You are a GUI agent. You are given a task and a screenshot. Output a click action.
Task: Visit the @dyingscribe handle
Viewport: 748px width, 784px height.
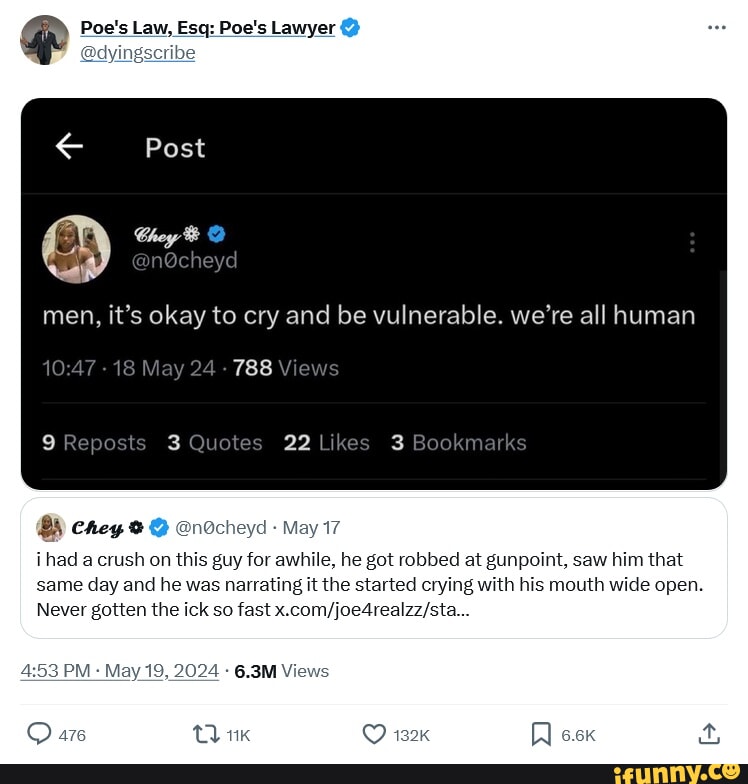(x=138, y=53)
